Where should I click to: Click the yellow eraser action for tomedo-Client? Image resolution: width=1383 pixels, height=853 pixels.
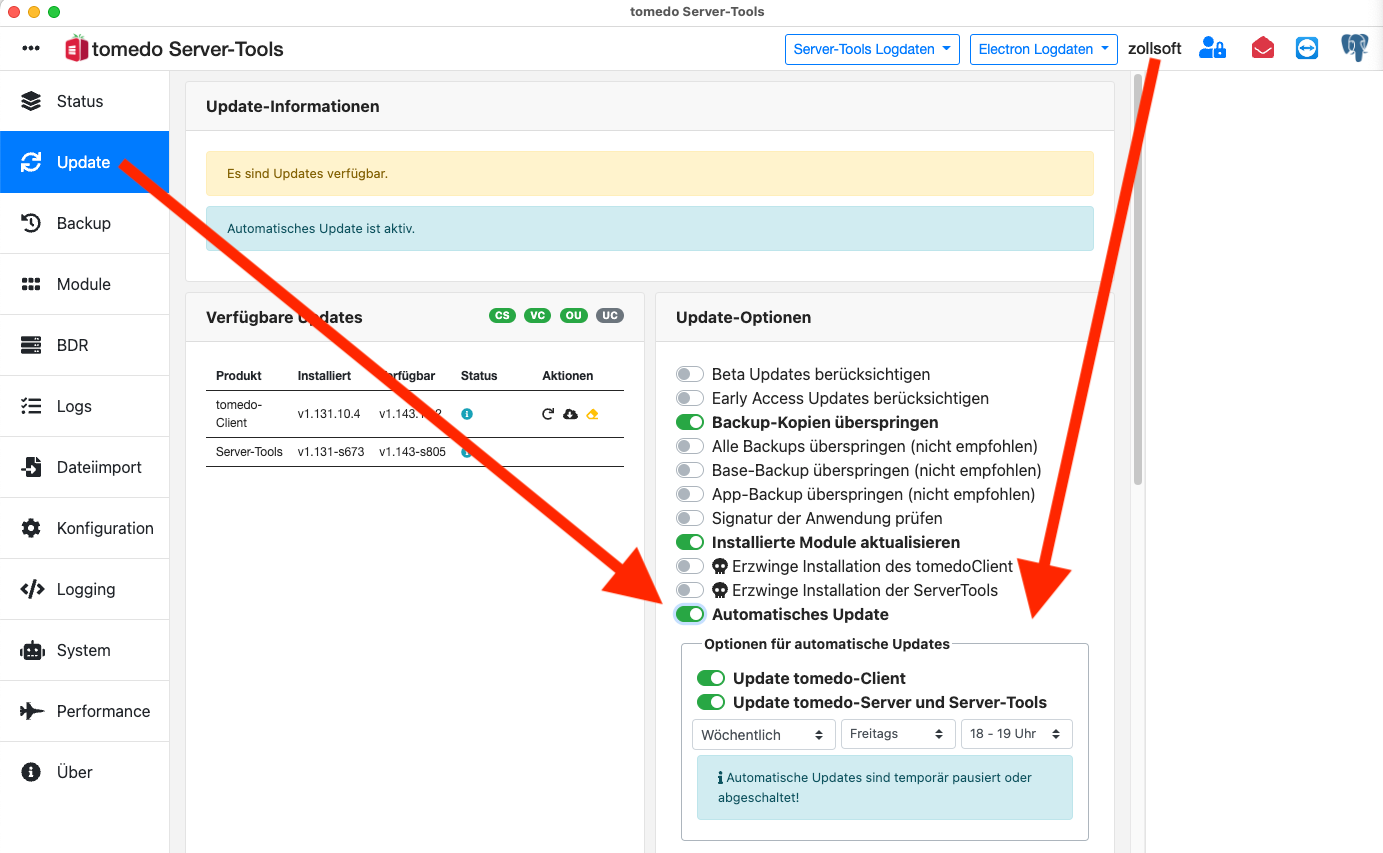(x=592, y=414)
